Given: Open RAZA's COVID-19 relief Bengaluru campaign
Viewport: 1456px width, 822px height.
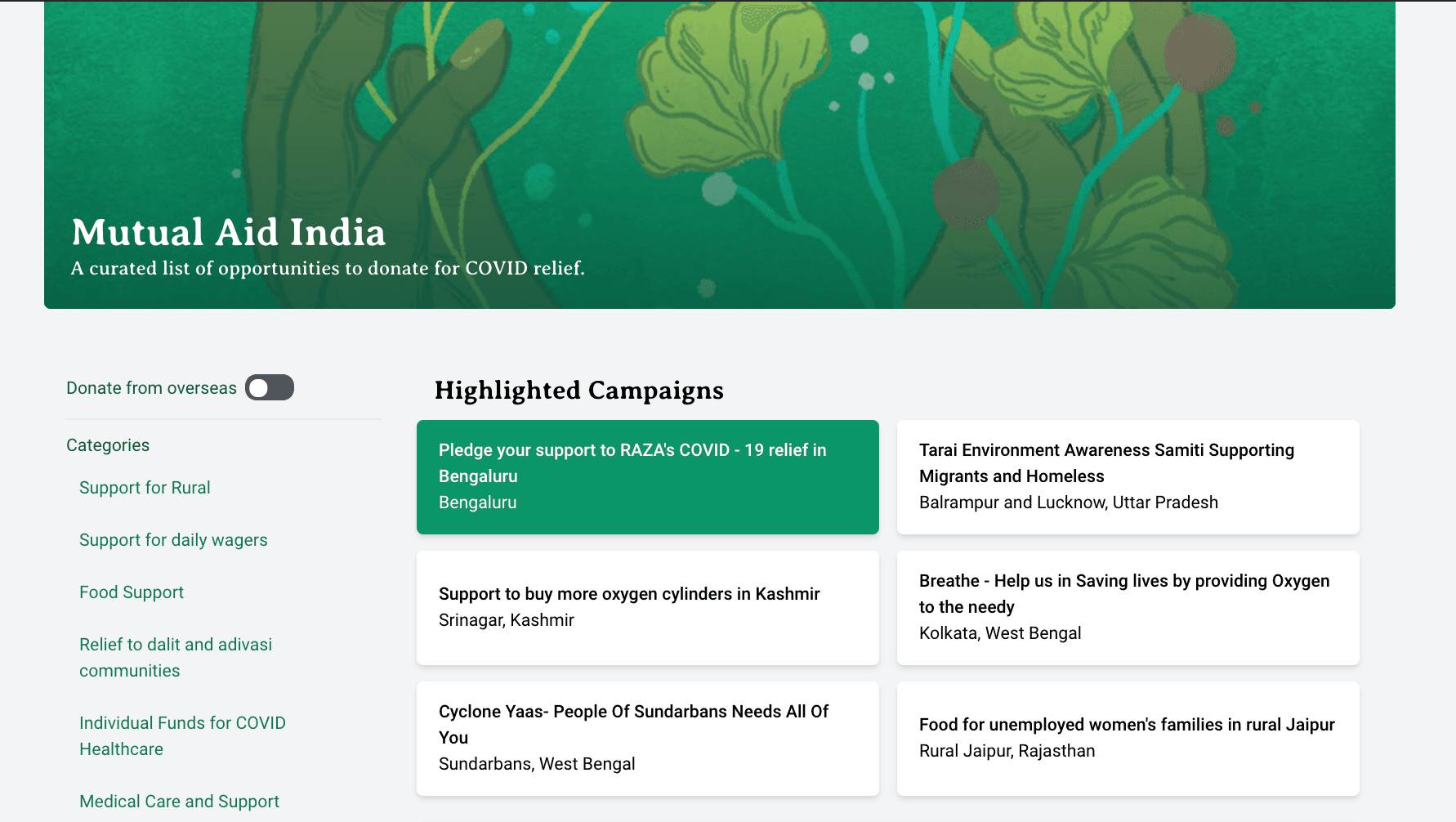Looking at the screenshot, I should pos(647,477).
